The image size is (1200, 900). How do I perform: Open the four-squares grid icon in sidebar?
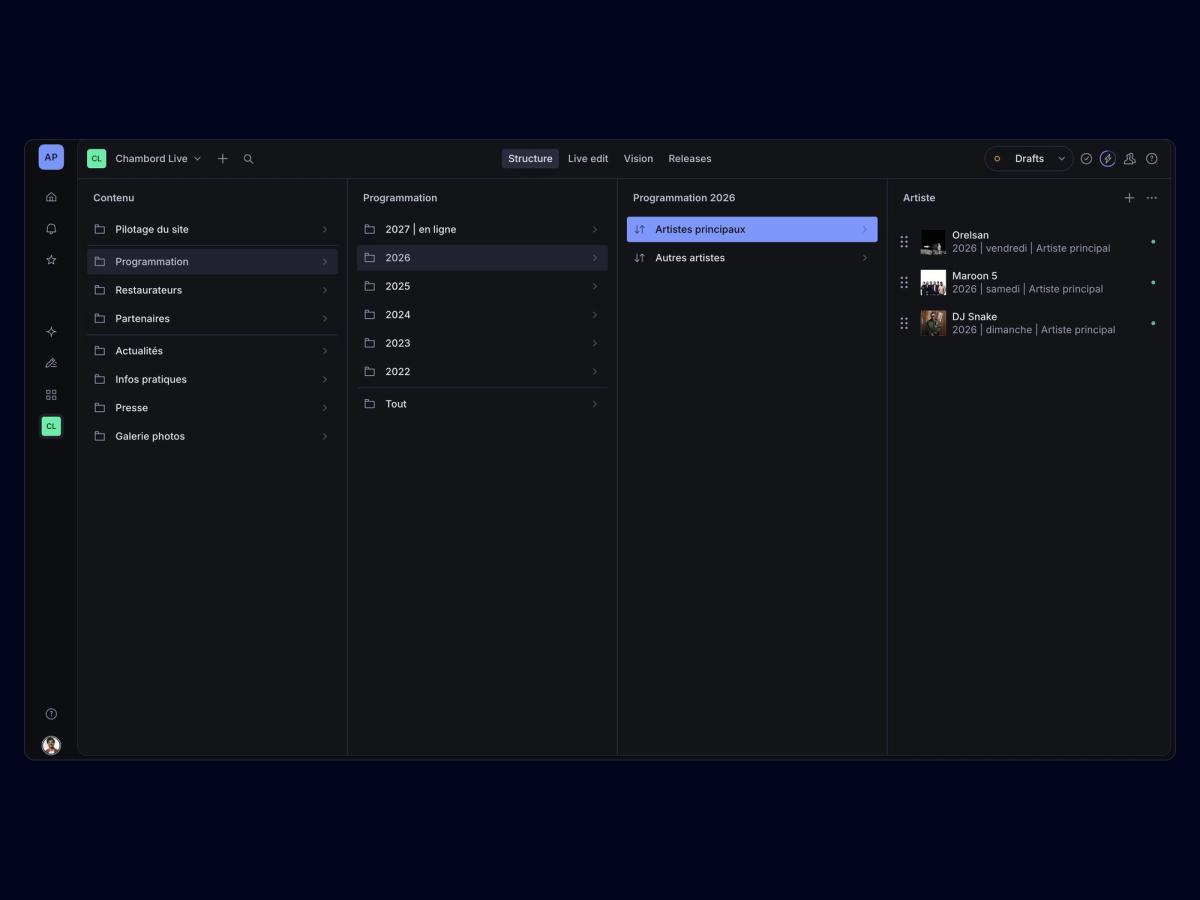coord(51,395)
